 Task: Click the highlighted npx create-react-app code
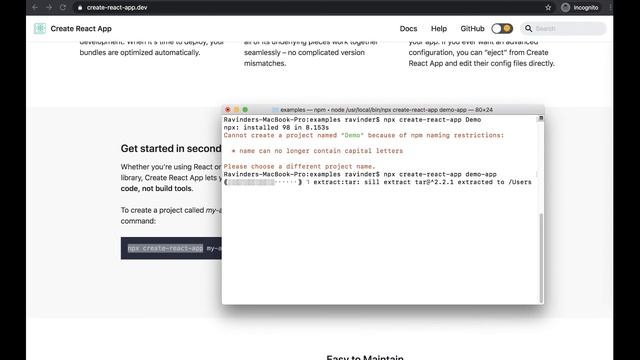(165, 248)
